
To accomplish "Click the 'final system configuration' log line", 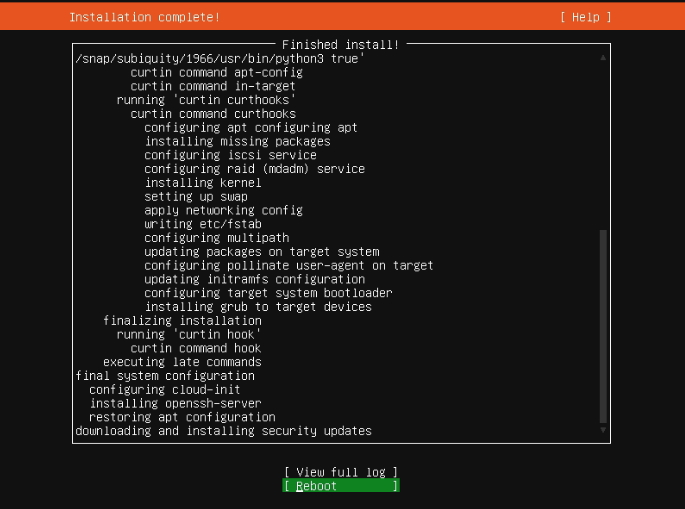I will tap(165, 376).
